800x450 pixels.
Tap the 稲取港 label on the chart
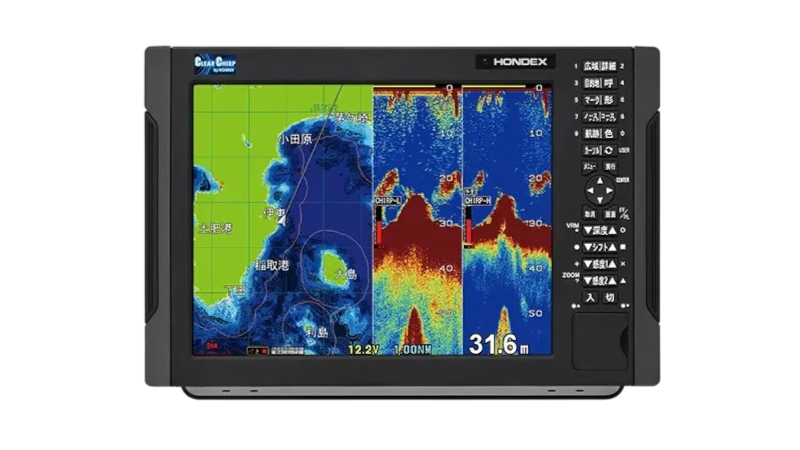[x=272, y=265]
